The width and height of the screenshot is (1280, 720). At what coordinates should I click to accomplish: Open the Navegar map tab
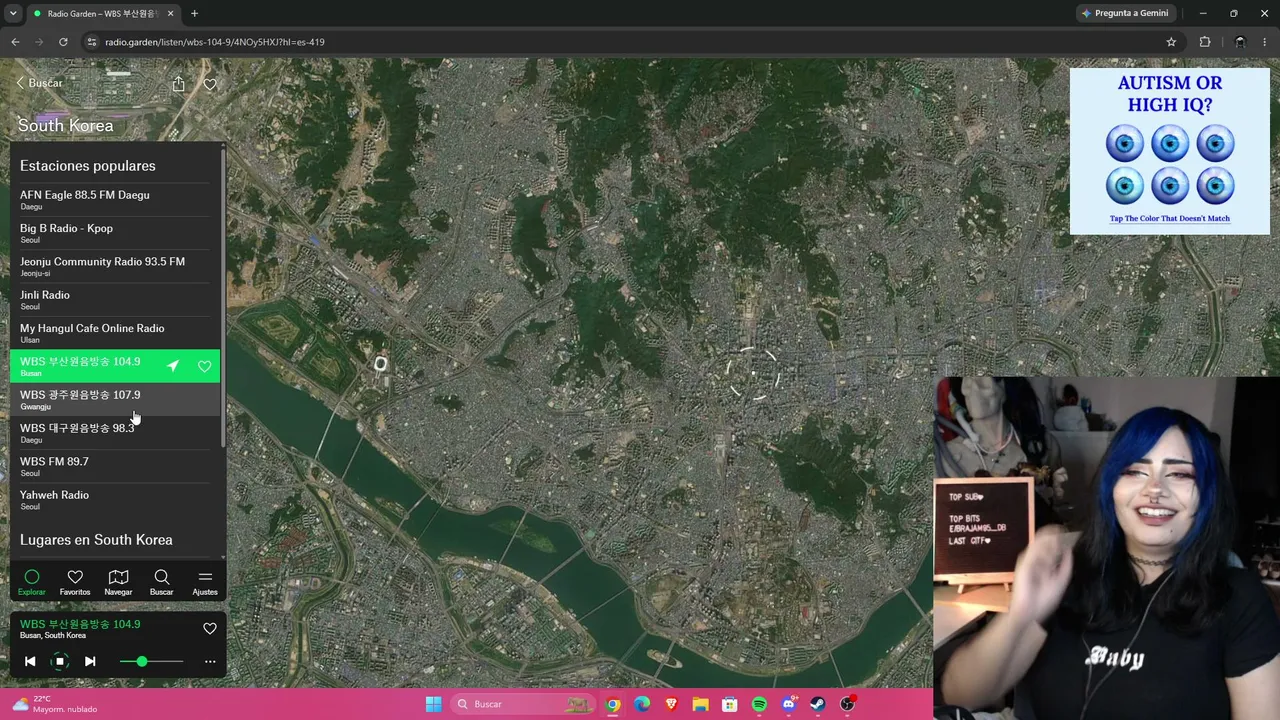point(118,582)
